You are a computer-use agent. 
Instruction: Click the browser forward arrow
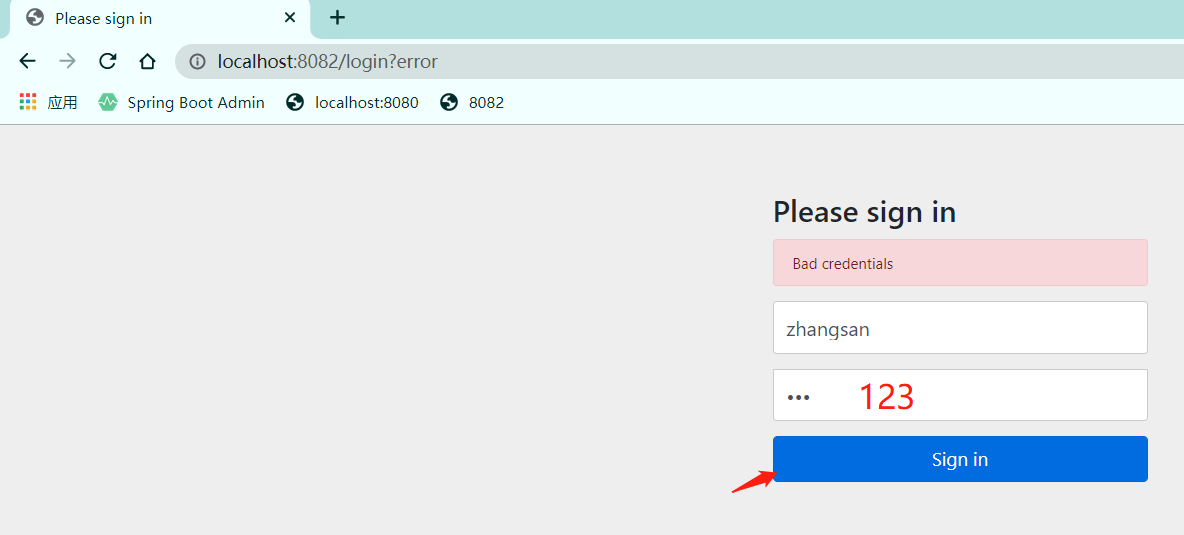pos(67,61)
